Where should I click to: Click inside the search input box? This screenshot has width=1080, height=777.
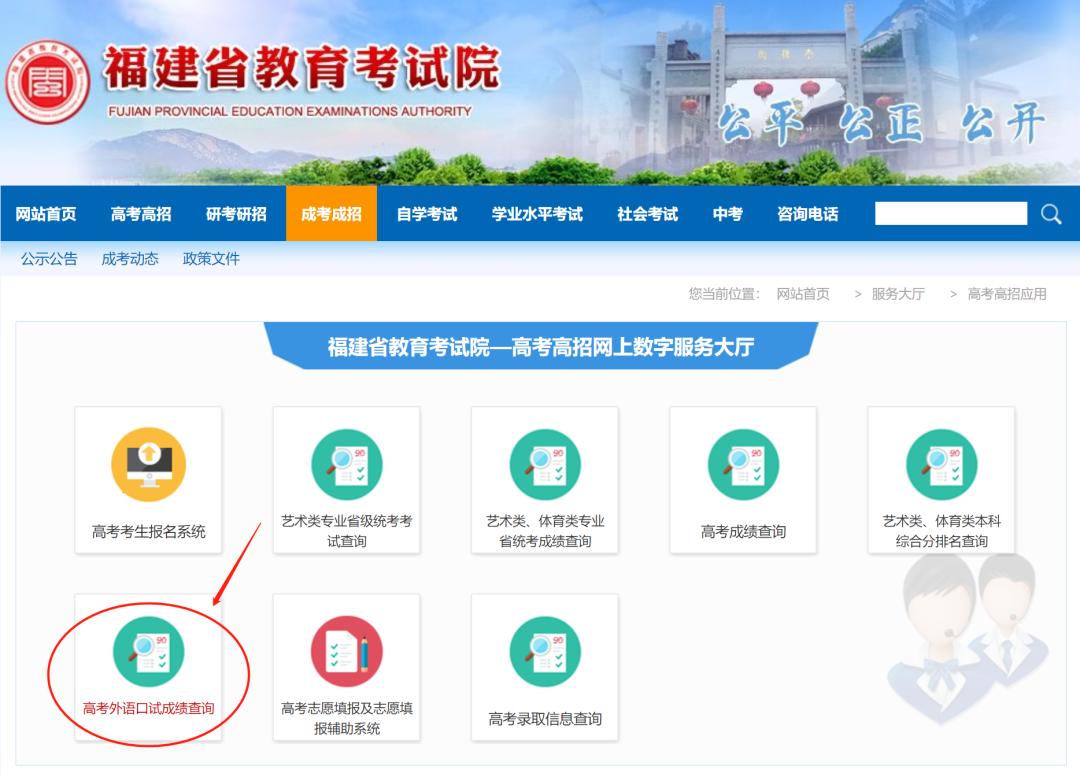(950, 213)
